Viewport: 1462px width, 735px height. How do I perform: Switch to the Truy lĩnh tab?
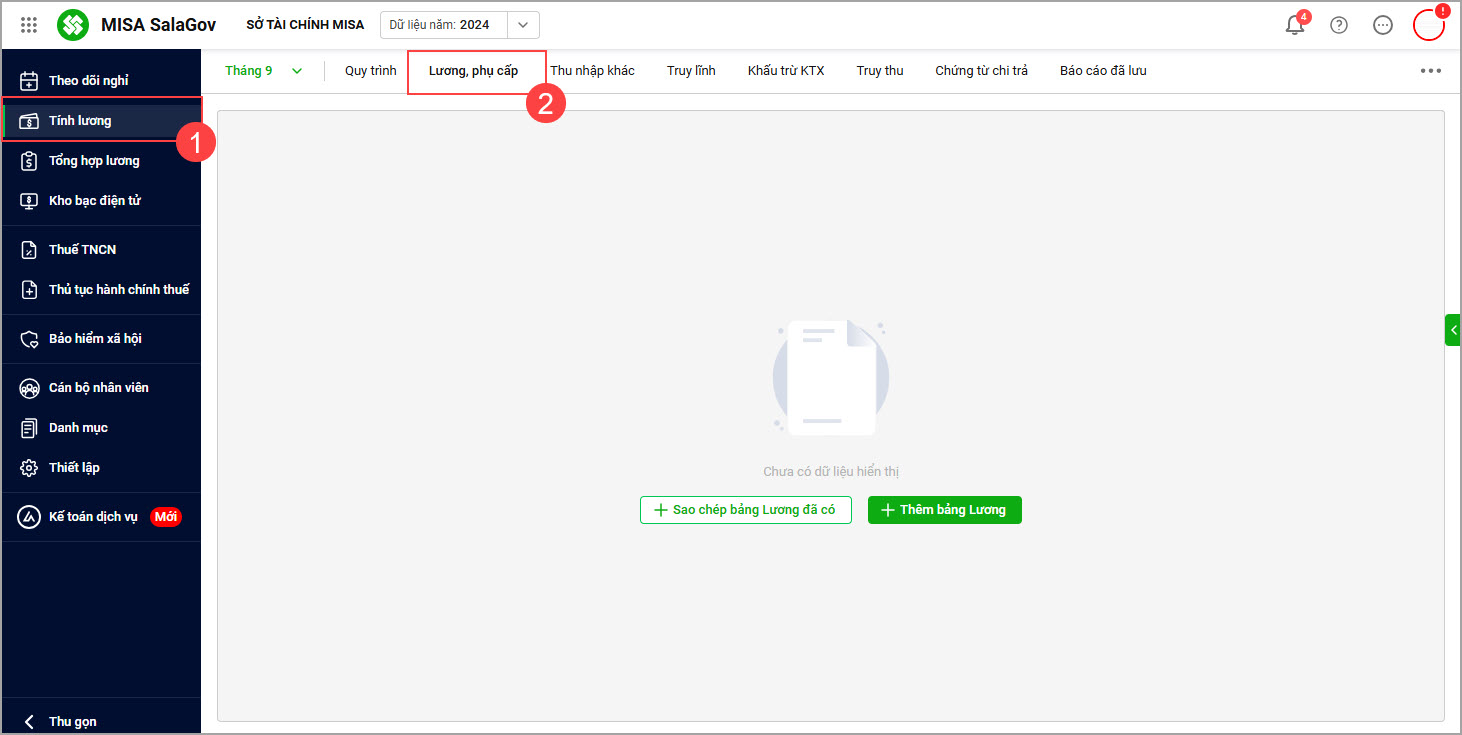(691, 70)
